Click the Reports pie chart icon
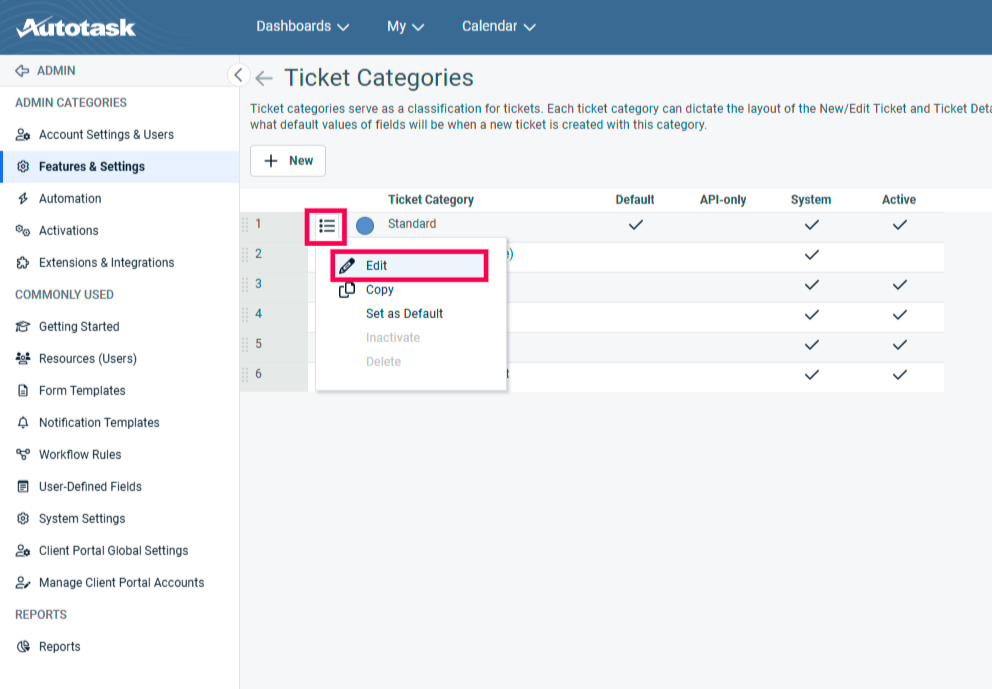992x689 pixels. tap(23, 647)
